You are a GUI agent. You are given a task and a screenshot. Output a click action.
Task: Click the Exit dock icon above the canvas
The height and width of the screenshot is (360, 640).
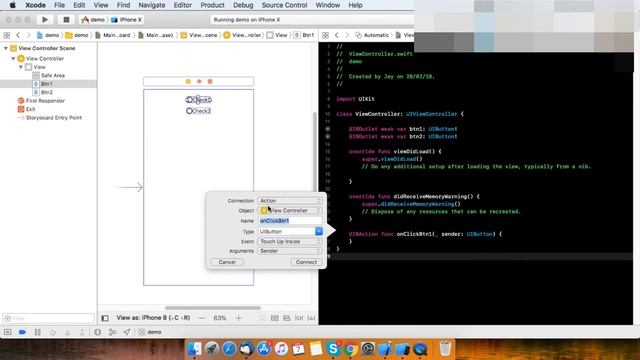[x=210, y=81]
